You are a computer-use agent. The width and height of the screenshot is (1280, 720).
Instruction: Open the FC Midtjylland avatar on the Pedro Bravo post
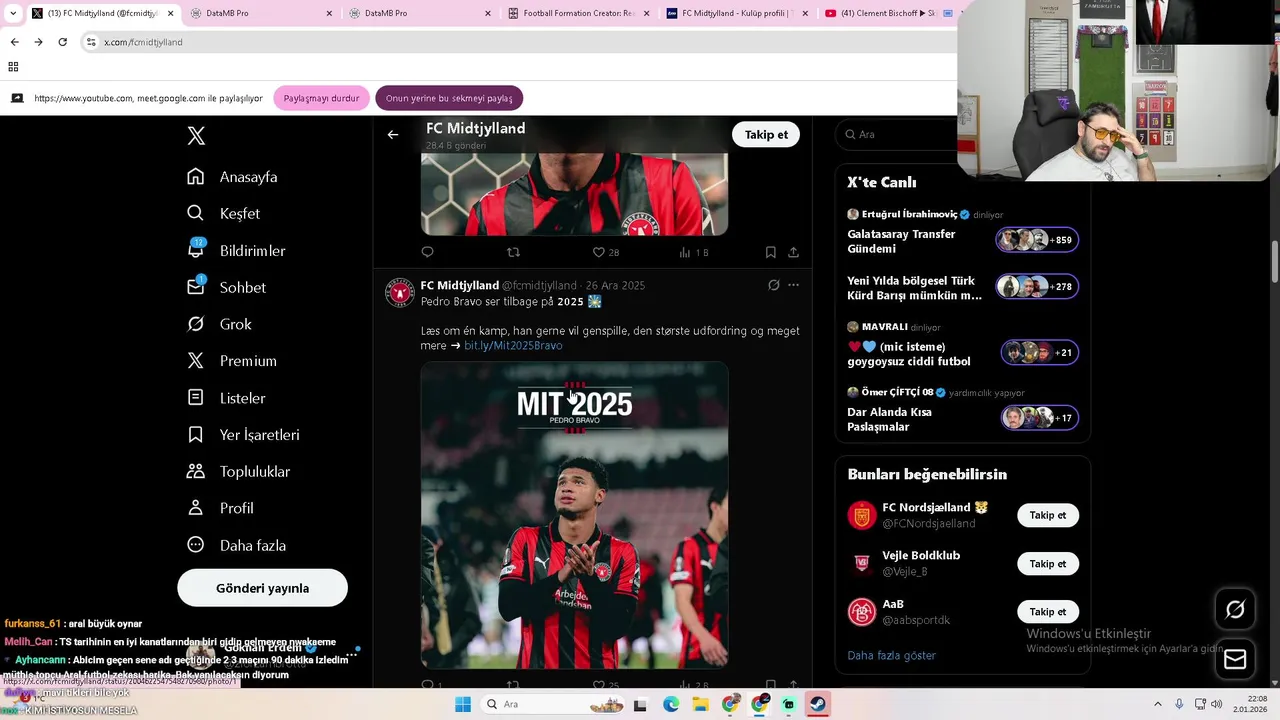coord(400,292)
